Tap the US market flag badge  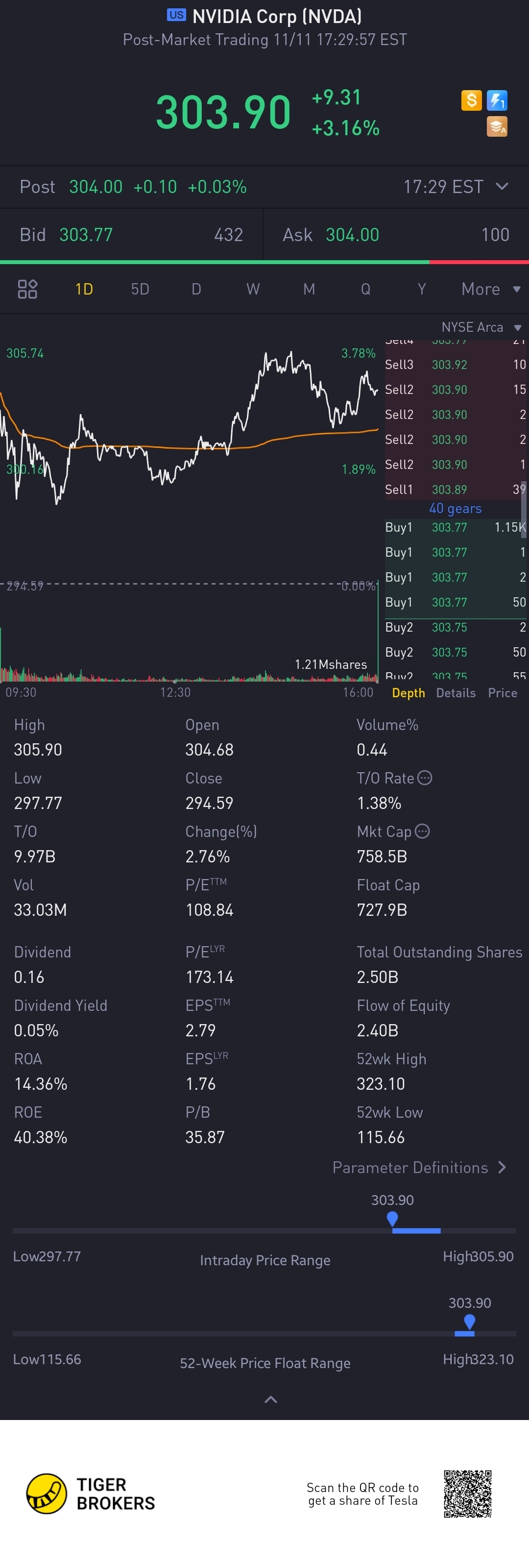pos(176,15)
